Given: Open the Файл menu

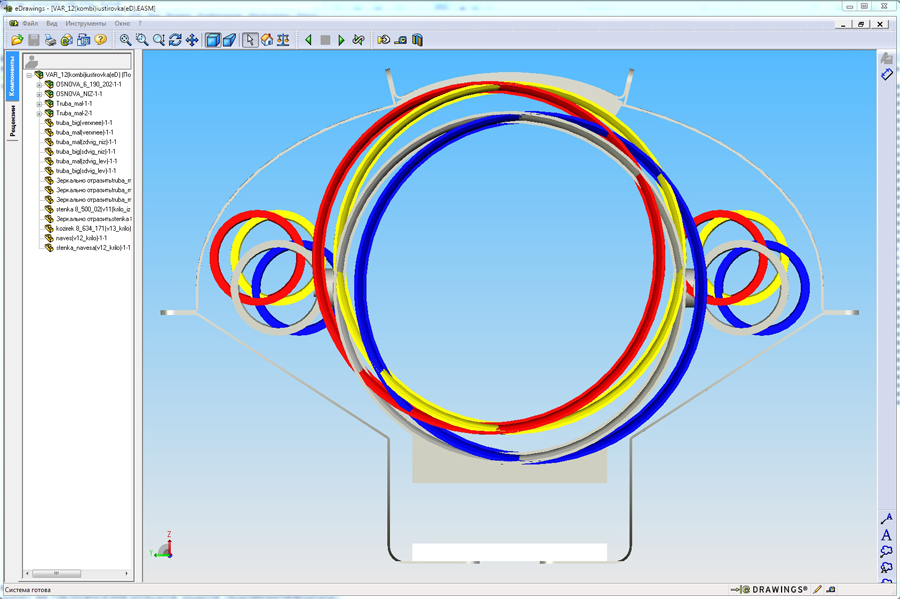Looking at the screenshot, I should 30,24.
